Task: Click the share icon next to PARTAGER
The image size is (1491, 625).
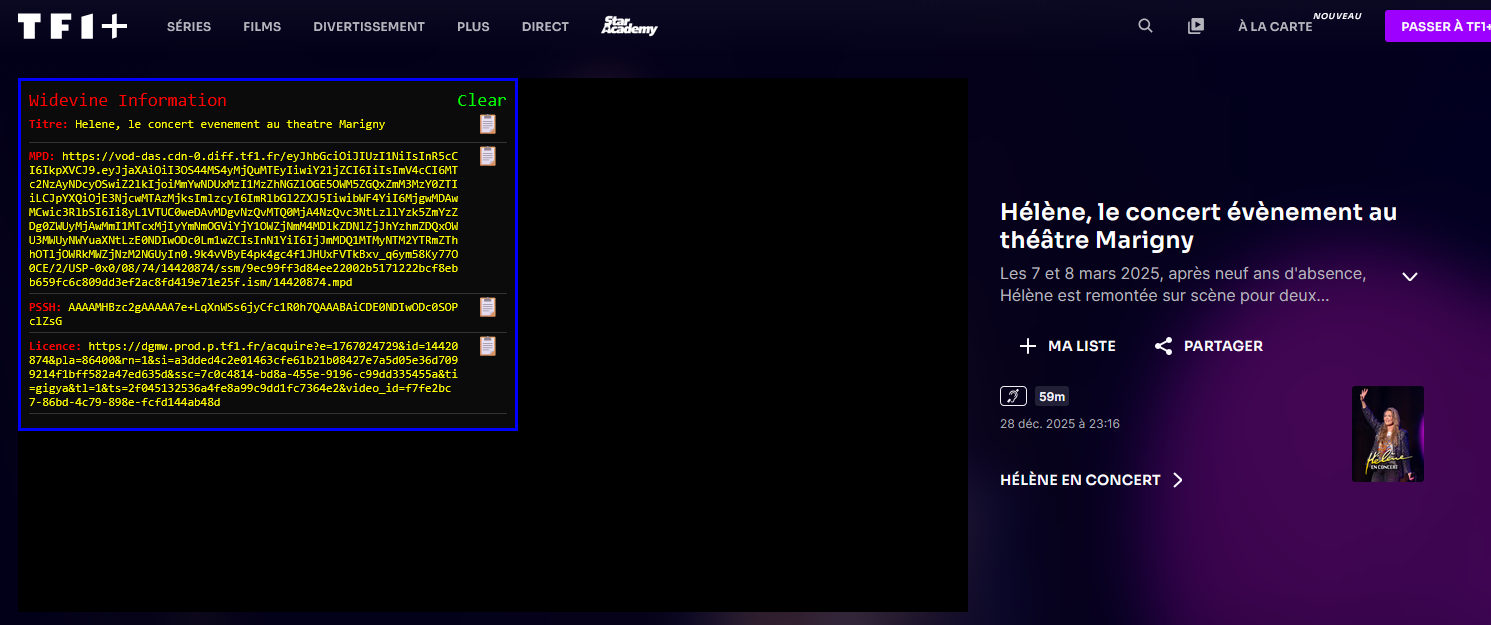Action: point(1163,346)
